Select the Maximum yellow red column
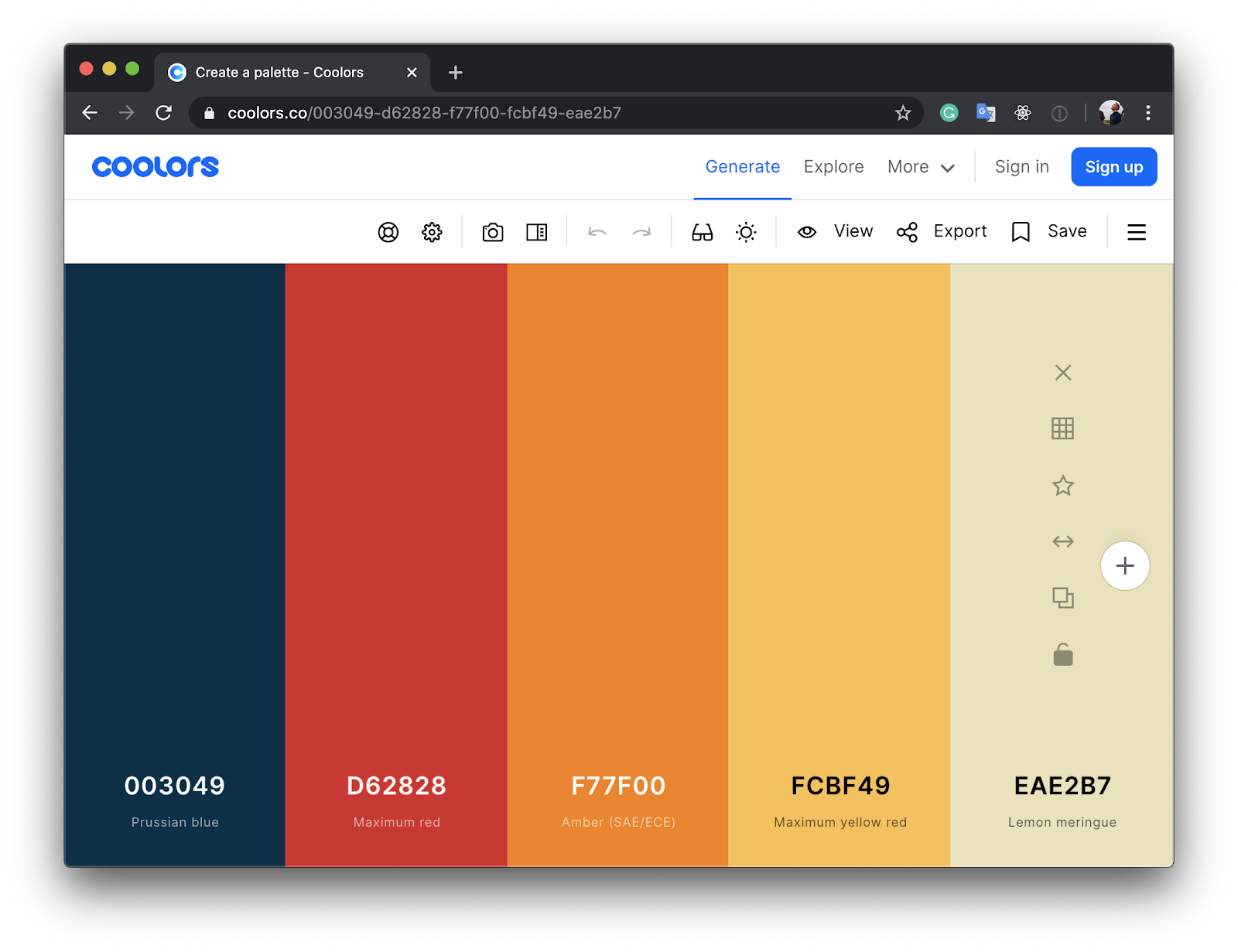 tap(839, 565)
